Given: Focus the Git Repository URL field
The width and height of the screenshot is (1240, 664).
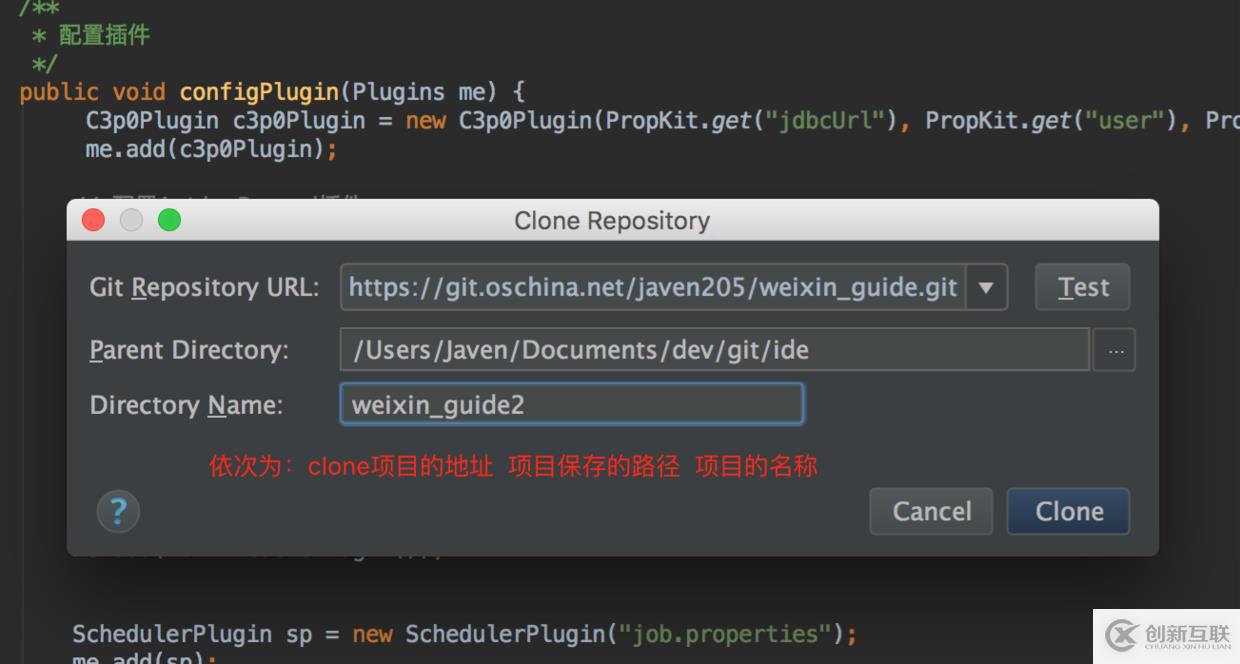Looking at the screenshot, I should tap(653, 288).
